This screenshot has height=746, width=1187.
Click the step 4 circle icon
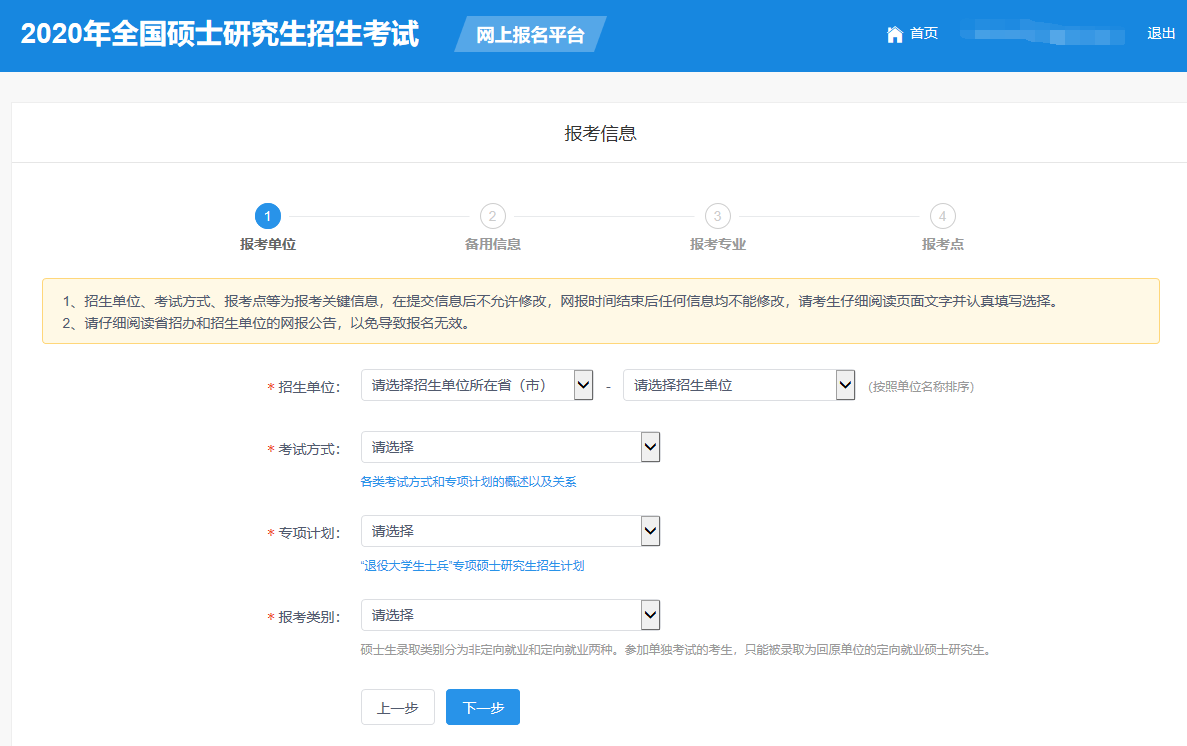click(x=942, y=216)
